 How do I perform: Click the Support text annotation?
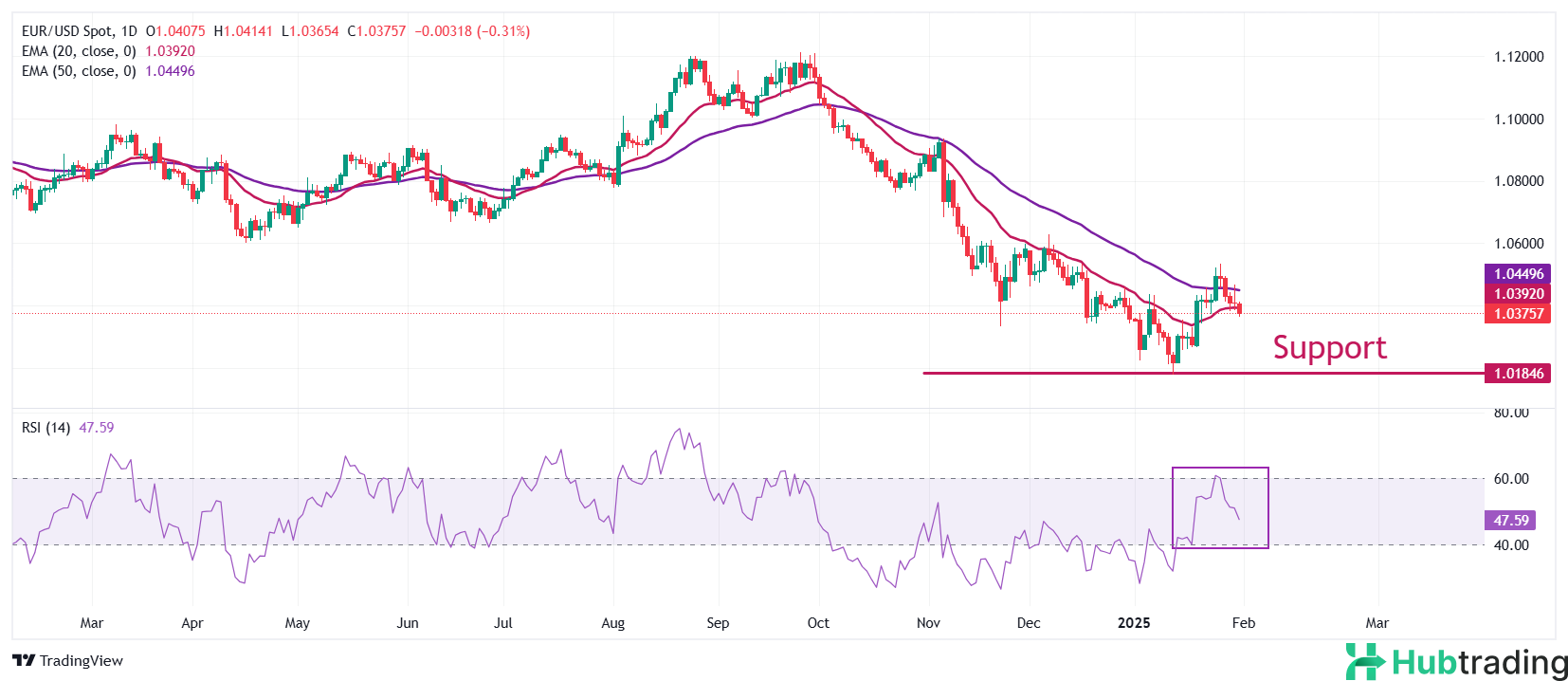click(x=1329, y=347)
